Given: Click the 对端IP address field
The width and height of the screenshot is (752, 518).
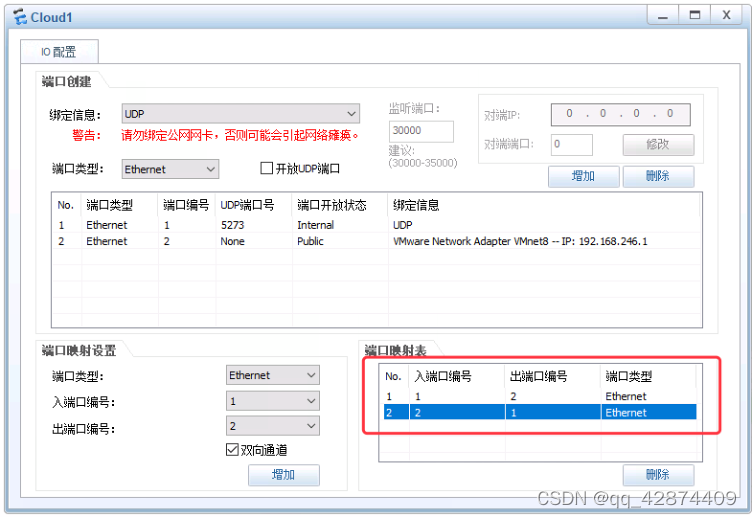Looking at the screenshot, I should [x=621, y=114].
